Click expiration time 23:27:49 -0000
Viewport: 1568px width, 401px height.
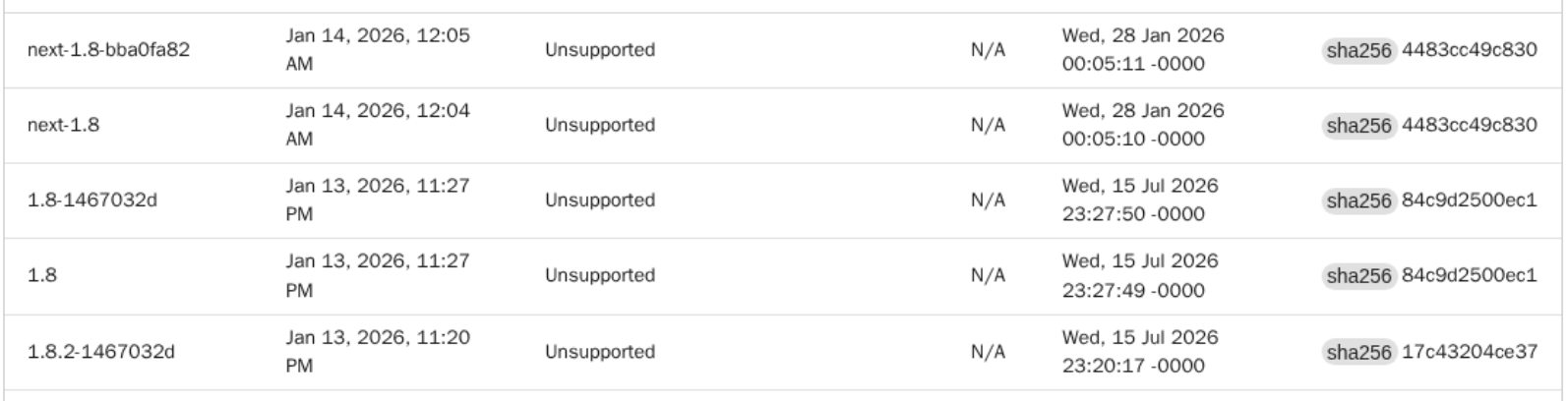(1133, 291)
